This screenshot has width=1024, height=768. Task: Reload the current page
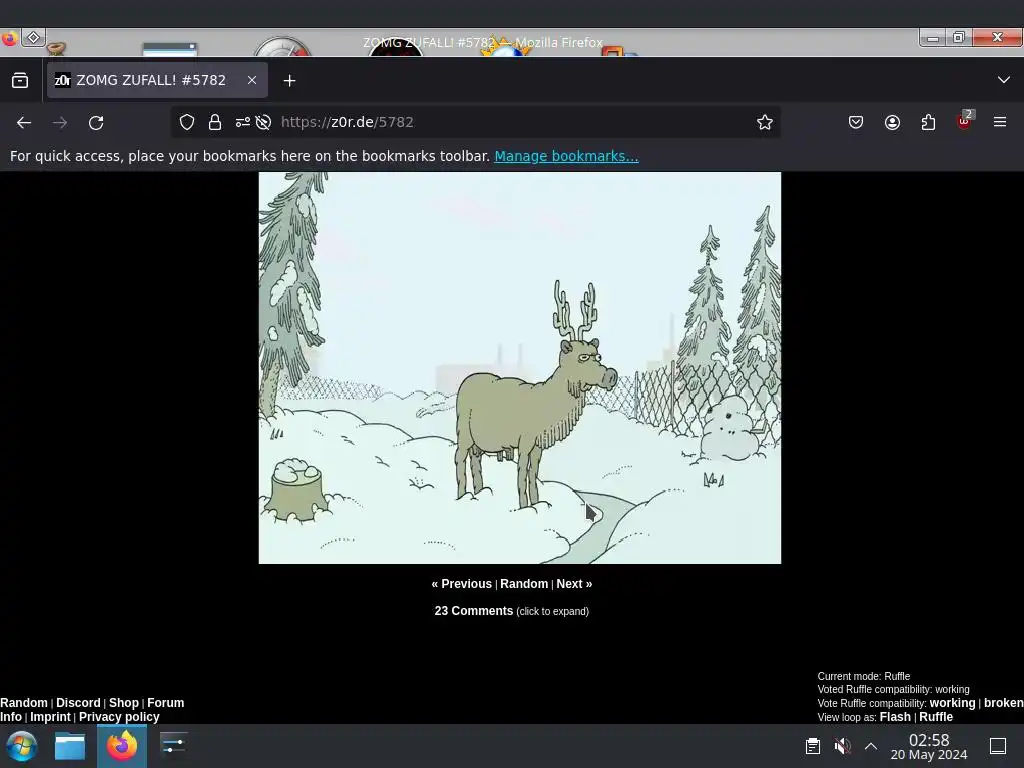pos(96,122)
